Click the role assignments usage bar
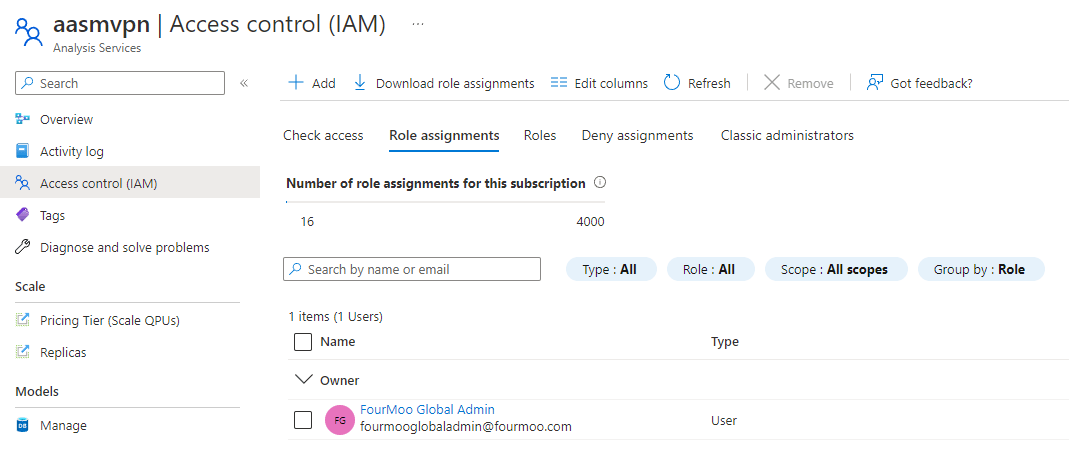The image size is (1069, 455). [445, 202]
